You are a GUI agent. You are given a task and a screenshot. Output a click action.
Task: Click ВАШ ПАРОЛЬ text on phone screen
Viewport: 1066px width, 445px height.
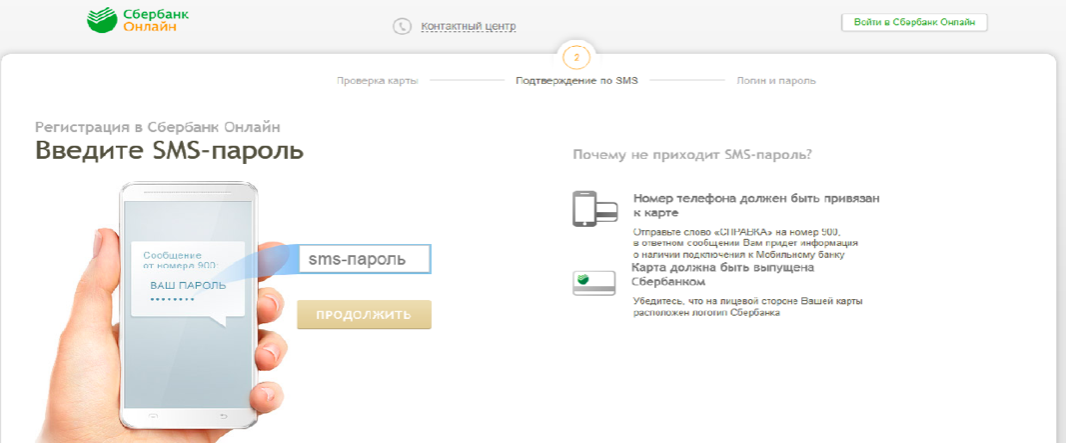click(x=188, y=285)
